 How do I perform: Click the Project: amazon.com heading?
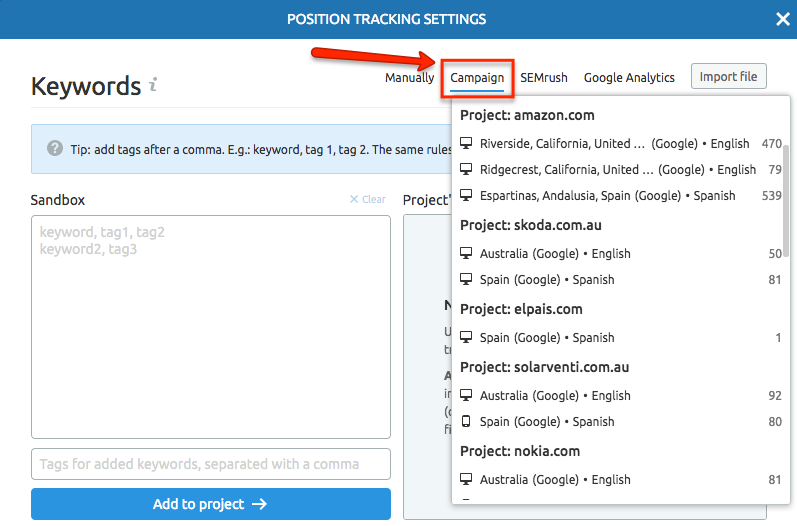(527, 115)
